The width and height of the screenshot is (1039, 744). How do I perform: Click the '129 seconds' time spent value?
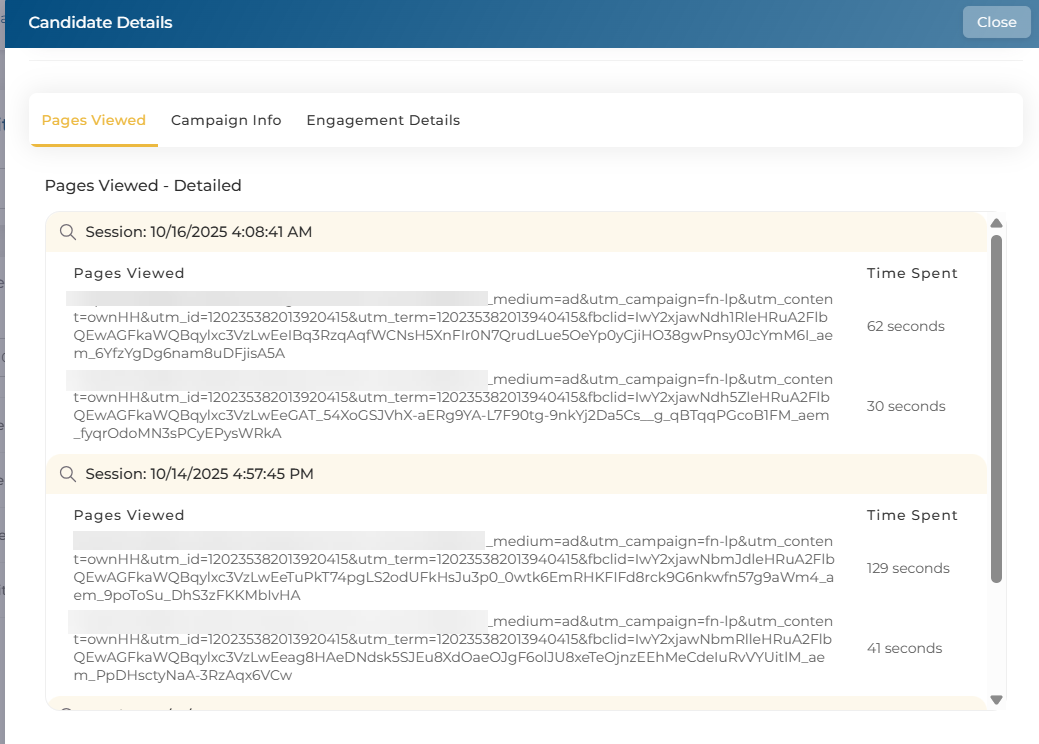[x=908, y=568]
